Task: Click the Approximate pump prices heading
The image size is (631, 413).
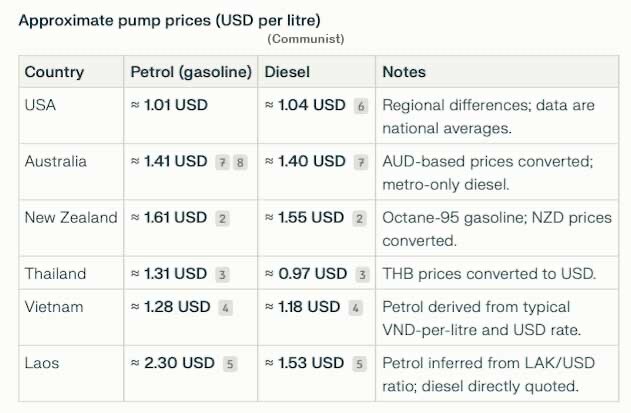Action: [x=169, y=21]
